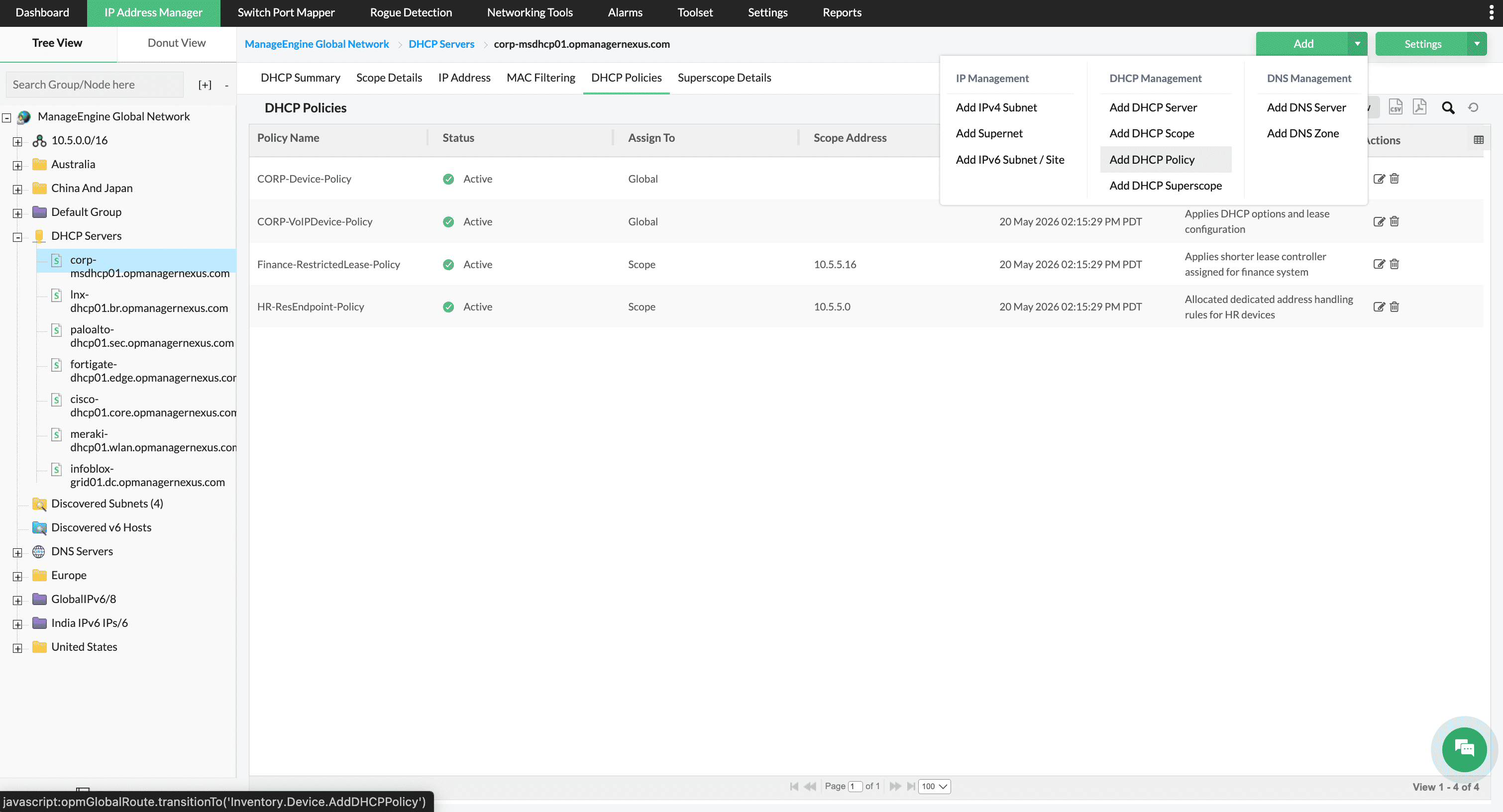Delete the HR-ResEndpoint-Policy row
Viewport: 1503px width, 812px height.
pyautogui.click(x=1394, y=306)
